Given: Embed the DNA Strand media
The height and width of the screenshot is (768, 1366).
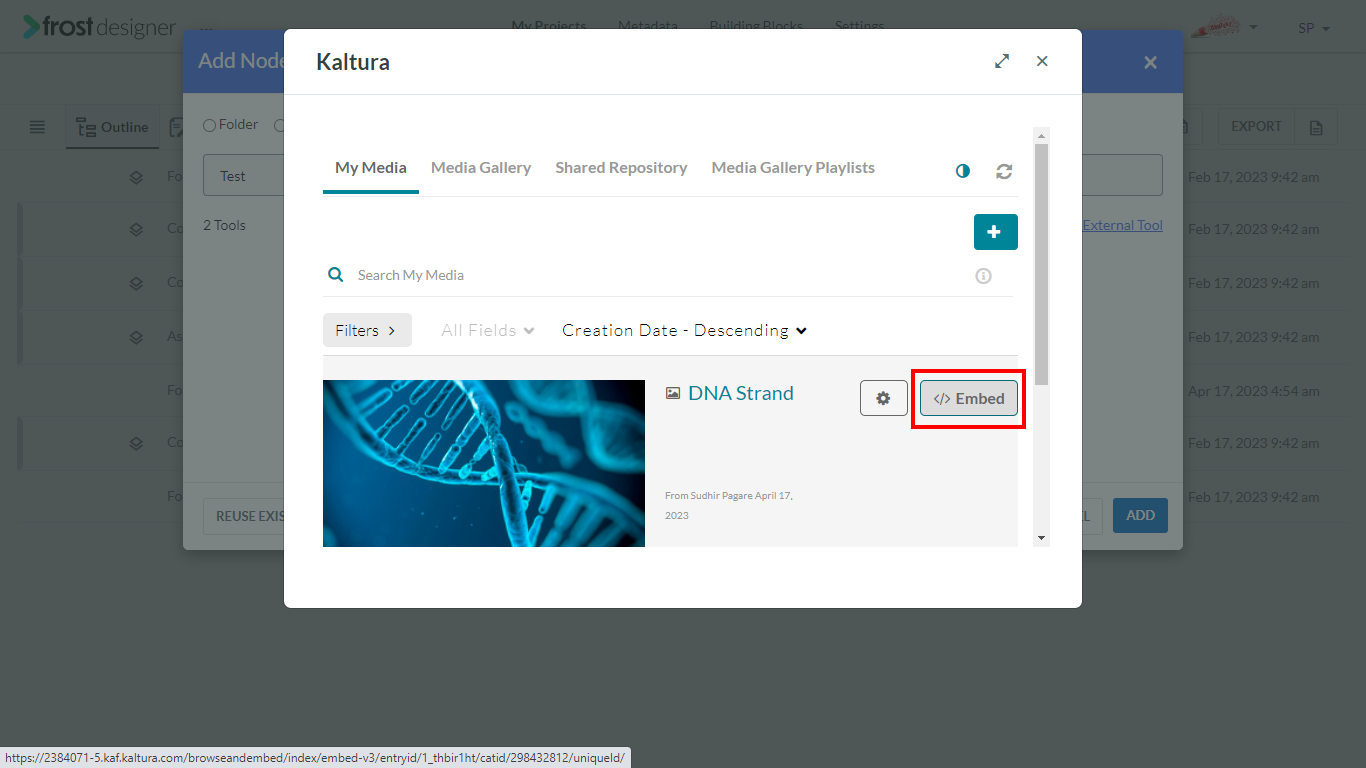Looking at the screenshot, I should coord(968,398).
